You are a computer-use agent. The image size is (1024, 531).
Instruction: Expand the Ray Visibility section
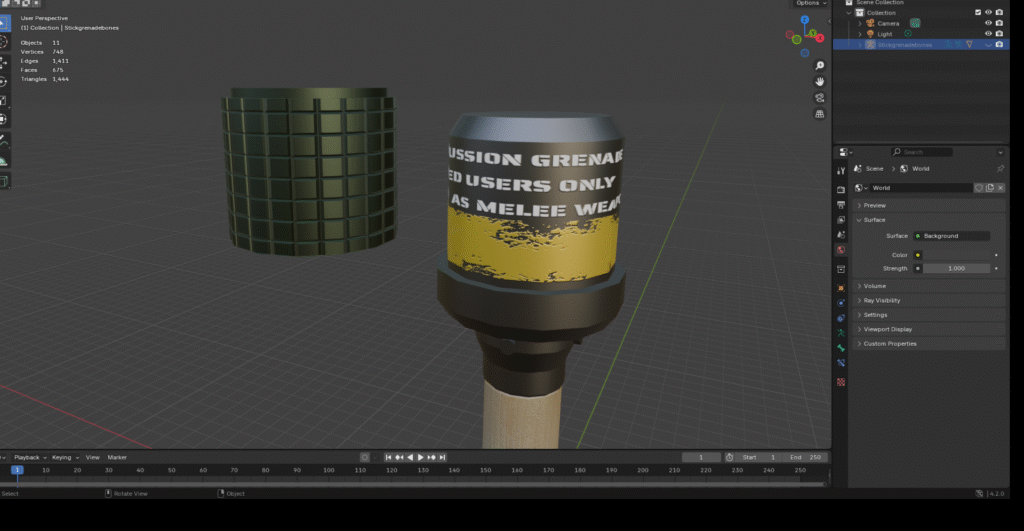881,300
